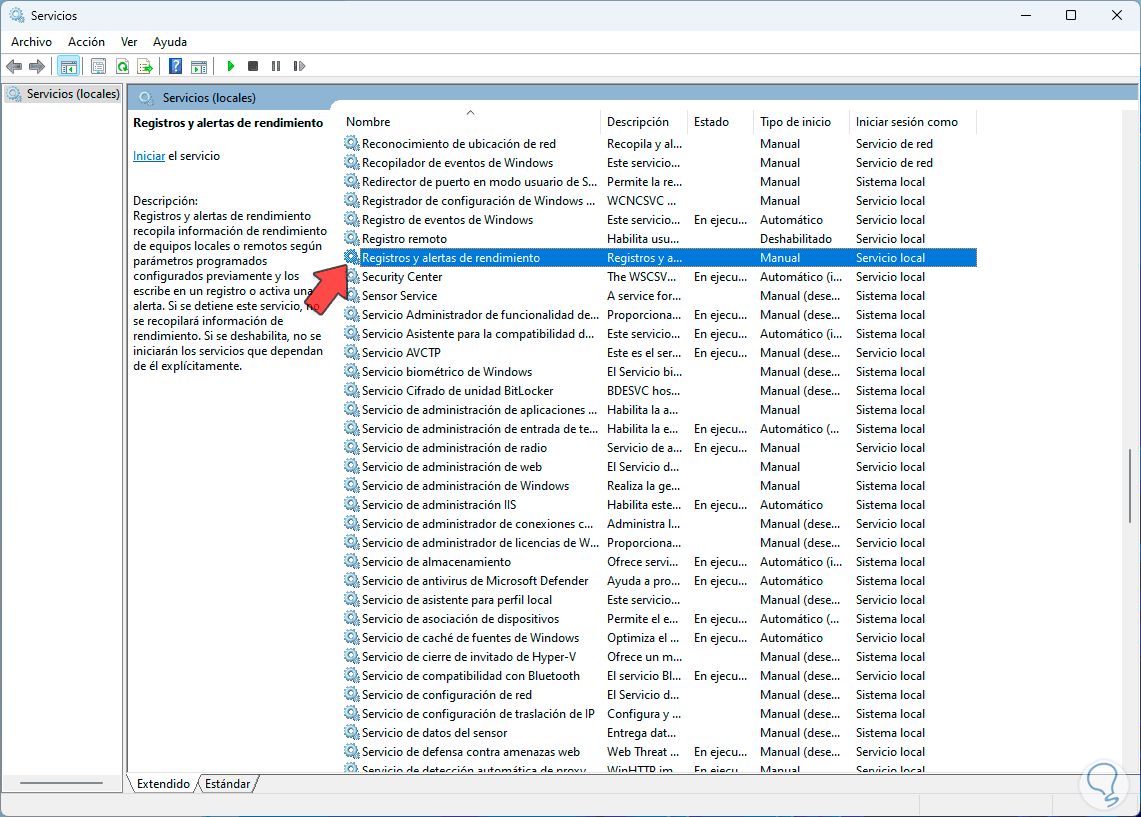Select Servicio Cifrado de unidad BitLocker
This screenshot has width=1141, height=817.
457,391
